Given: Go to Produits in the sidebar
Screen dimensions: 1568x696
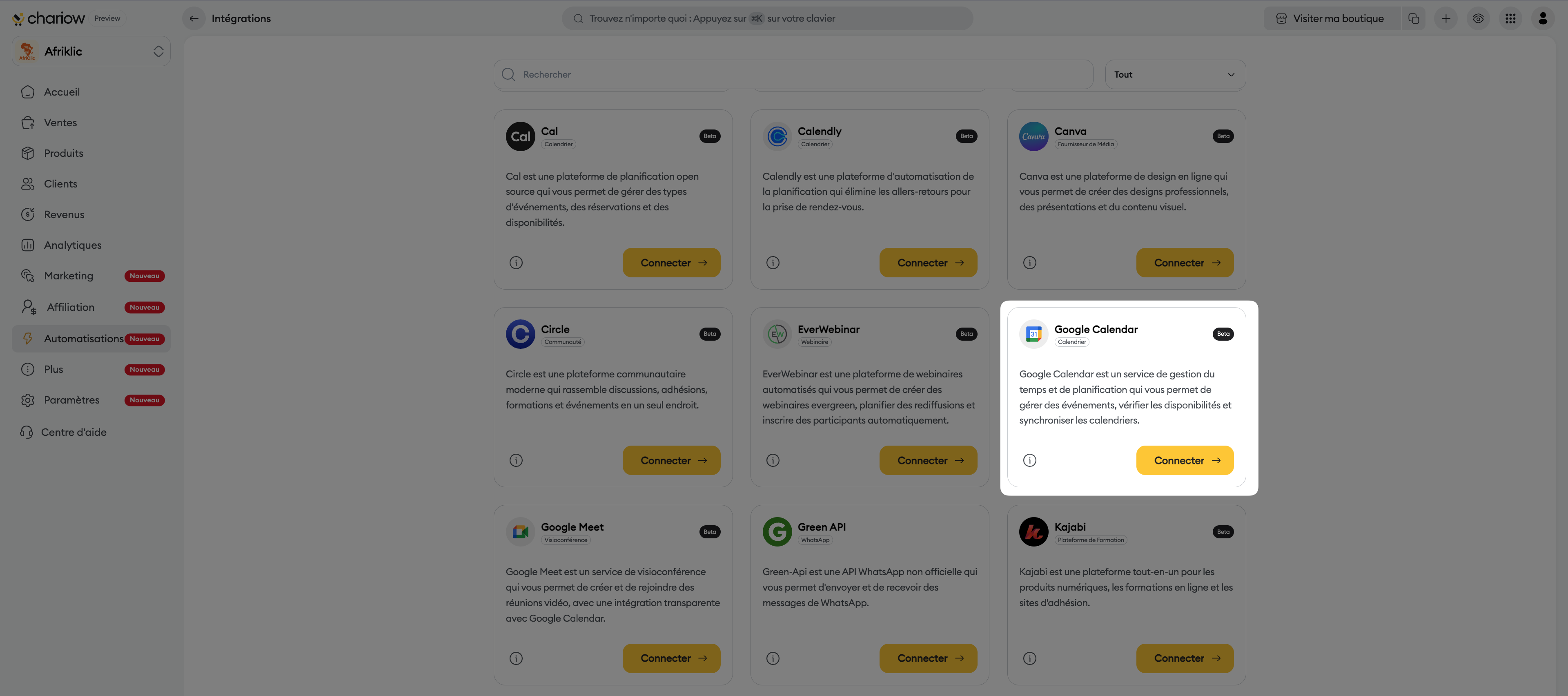Looking at the screenshot, I should click(x=63, y=154).
